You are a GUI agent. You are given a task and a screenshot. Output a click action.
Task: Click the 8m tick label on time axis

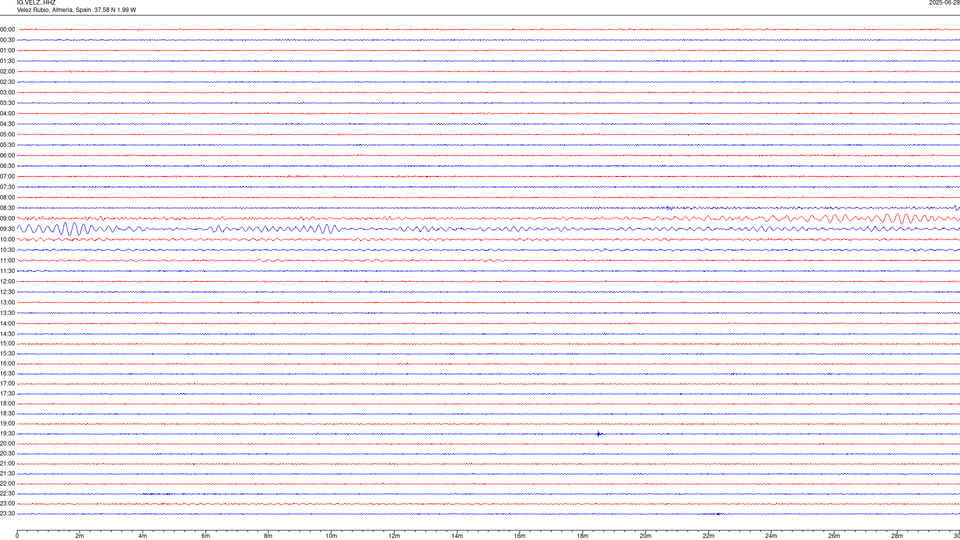click(268, 536)
